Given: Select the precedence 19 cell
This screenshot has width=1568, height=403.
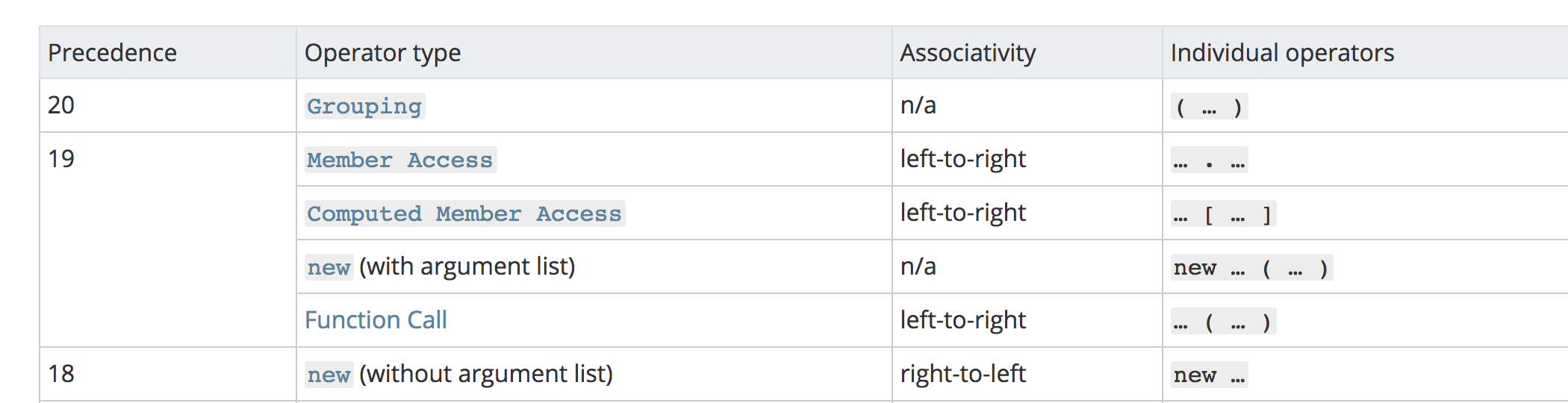Looking at the screenshot, I should [61, 159].
